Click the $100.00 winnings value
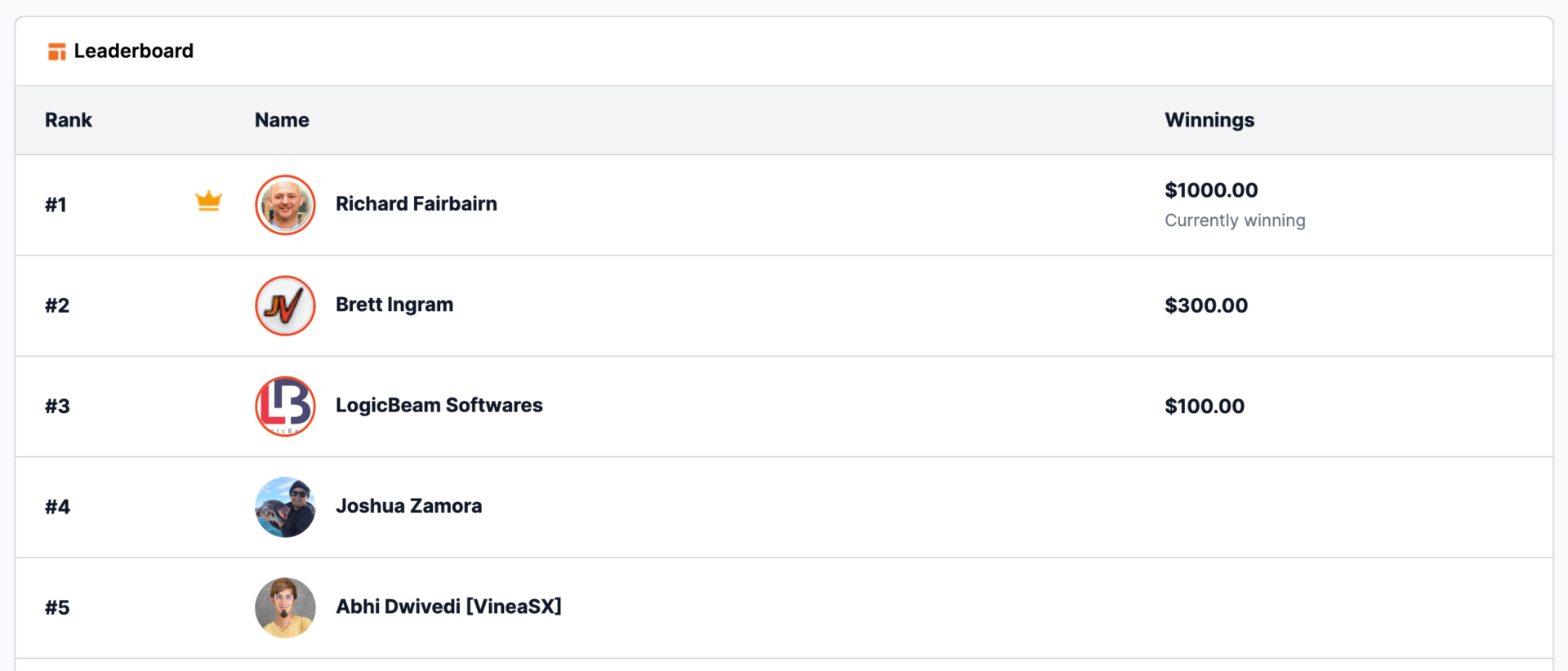 1205,406
